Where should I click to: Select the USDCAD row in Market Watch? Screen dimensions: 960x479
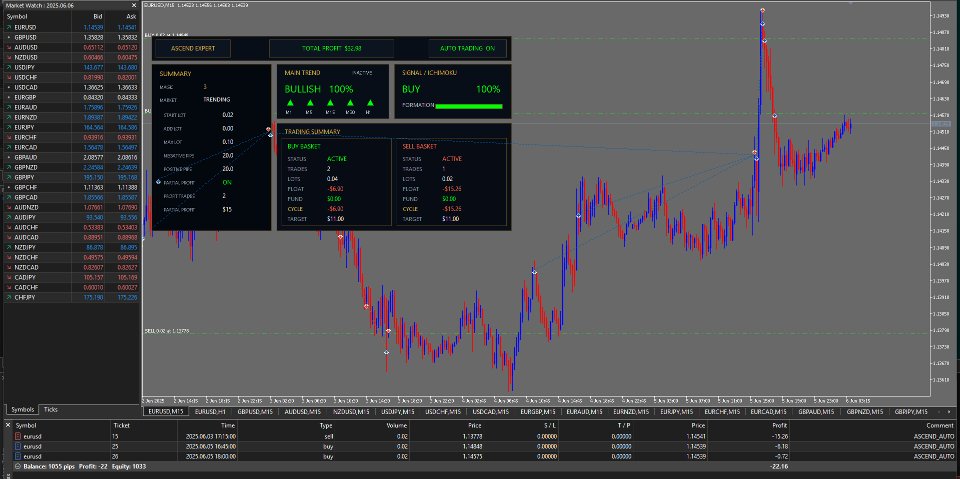point(71,87)
